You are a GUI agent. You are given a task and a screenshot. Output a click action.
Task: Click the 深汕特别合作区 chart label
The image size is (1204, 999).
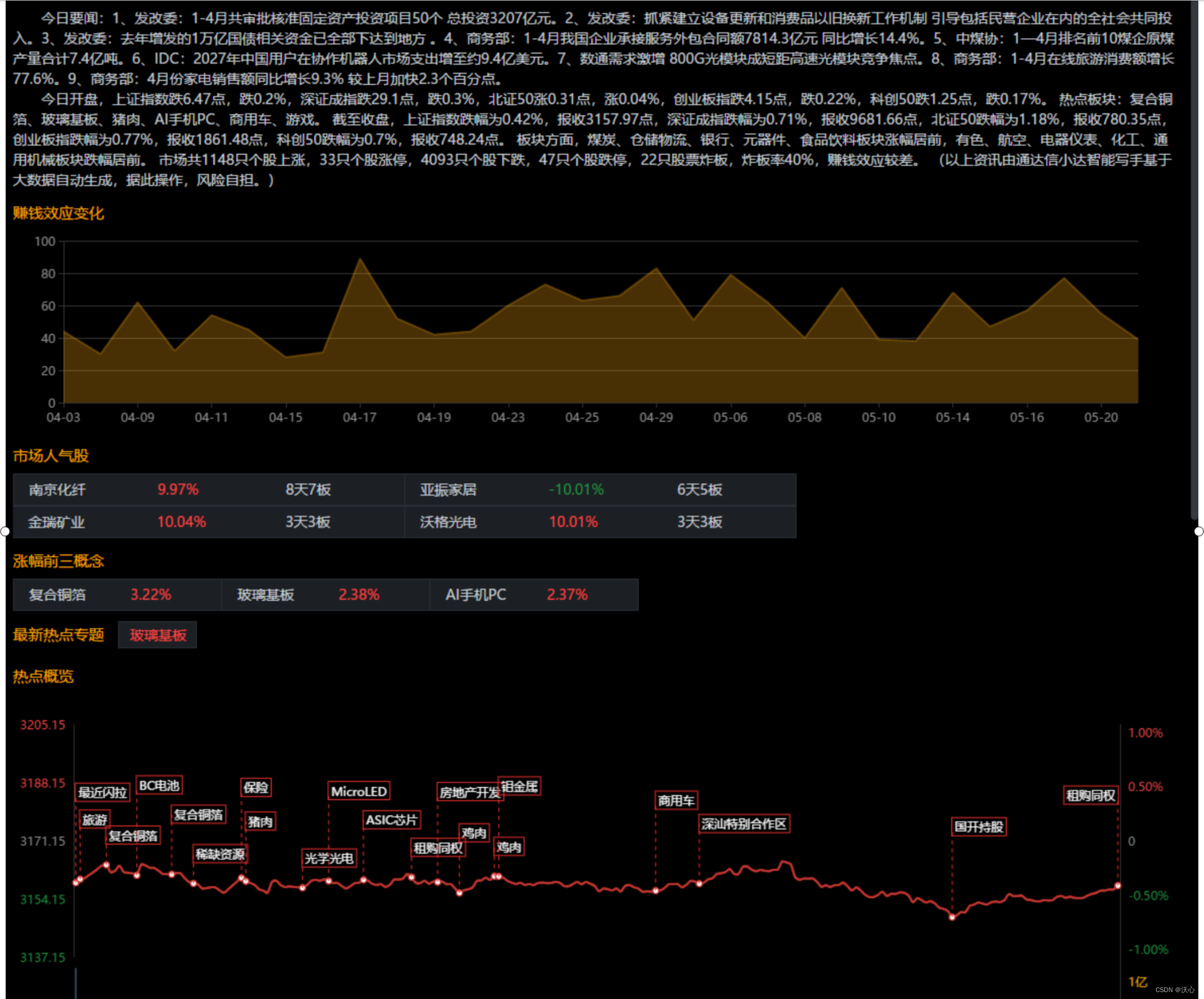pos(743,824)
